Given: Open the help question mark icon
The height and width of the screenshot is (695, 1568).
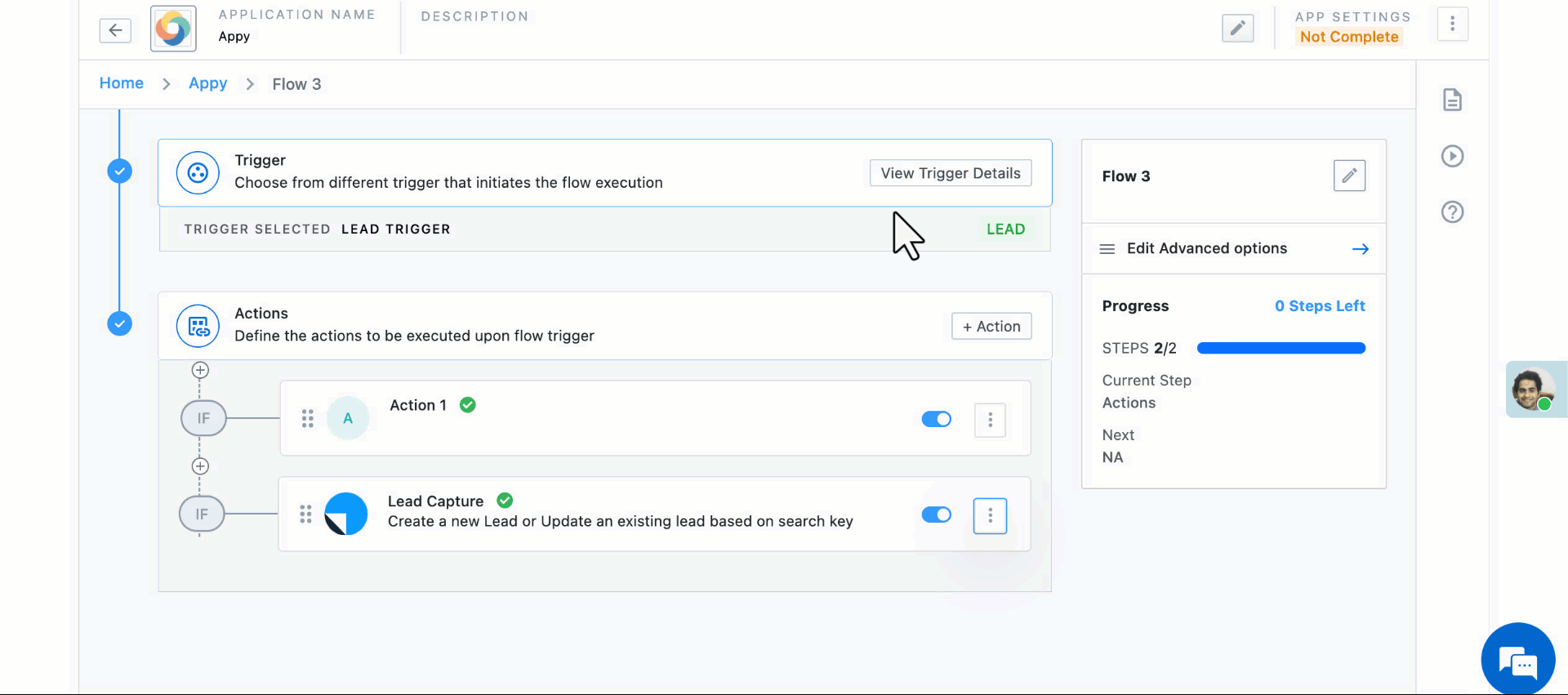Looking at the screenshot, I should [x=1452, y=212].
